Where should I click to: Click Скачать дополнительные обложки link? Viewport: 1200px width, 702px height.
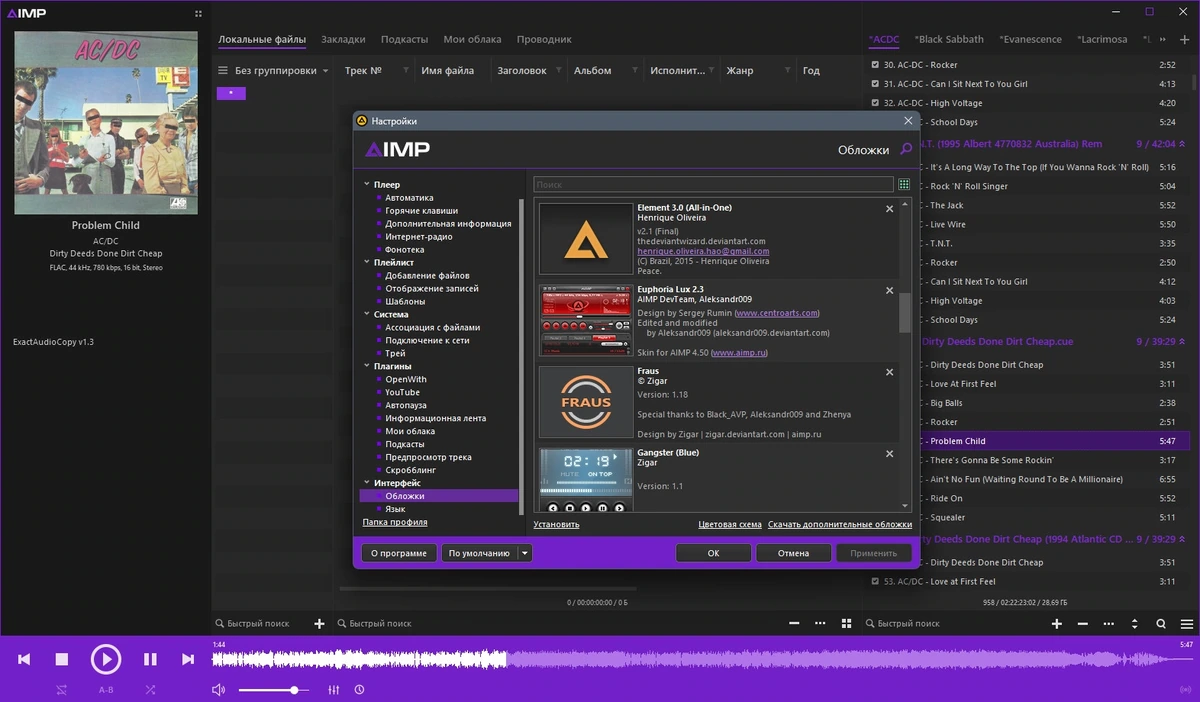click(x=840, y=524)
